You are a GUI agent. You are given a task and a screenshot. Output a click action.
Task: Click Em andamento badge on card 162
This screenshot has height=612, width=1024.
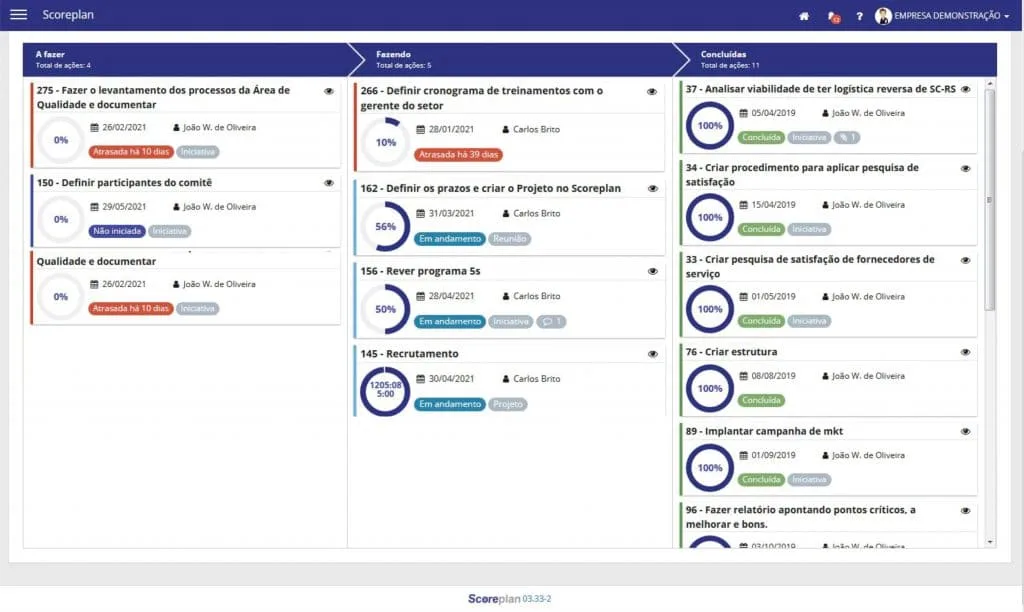pyautogui.click(x=450, y=239)
